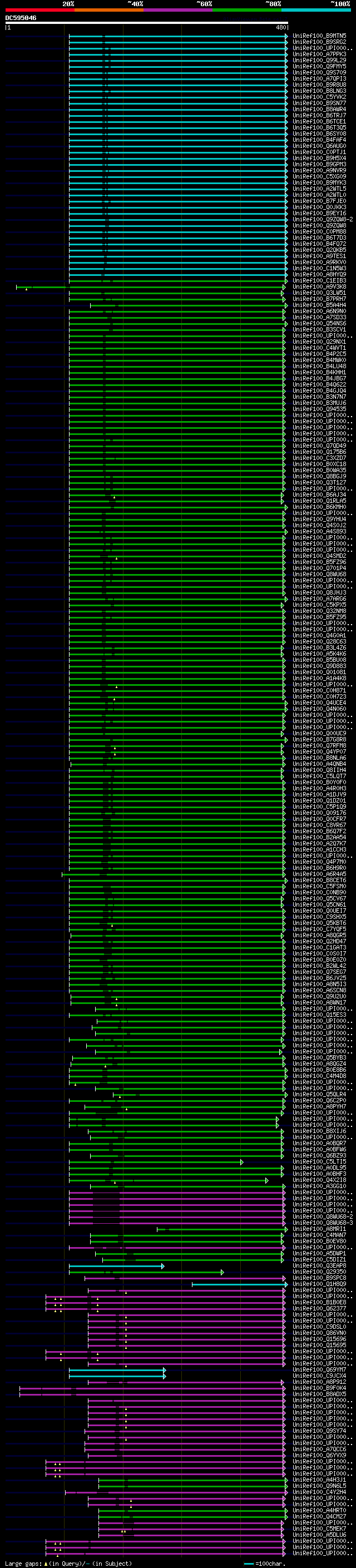Select the UniRef100_B9SN77 label

(x=319, y=103)
